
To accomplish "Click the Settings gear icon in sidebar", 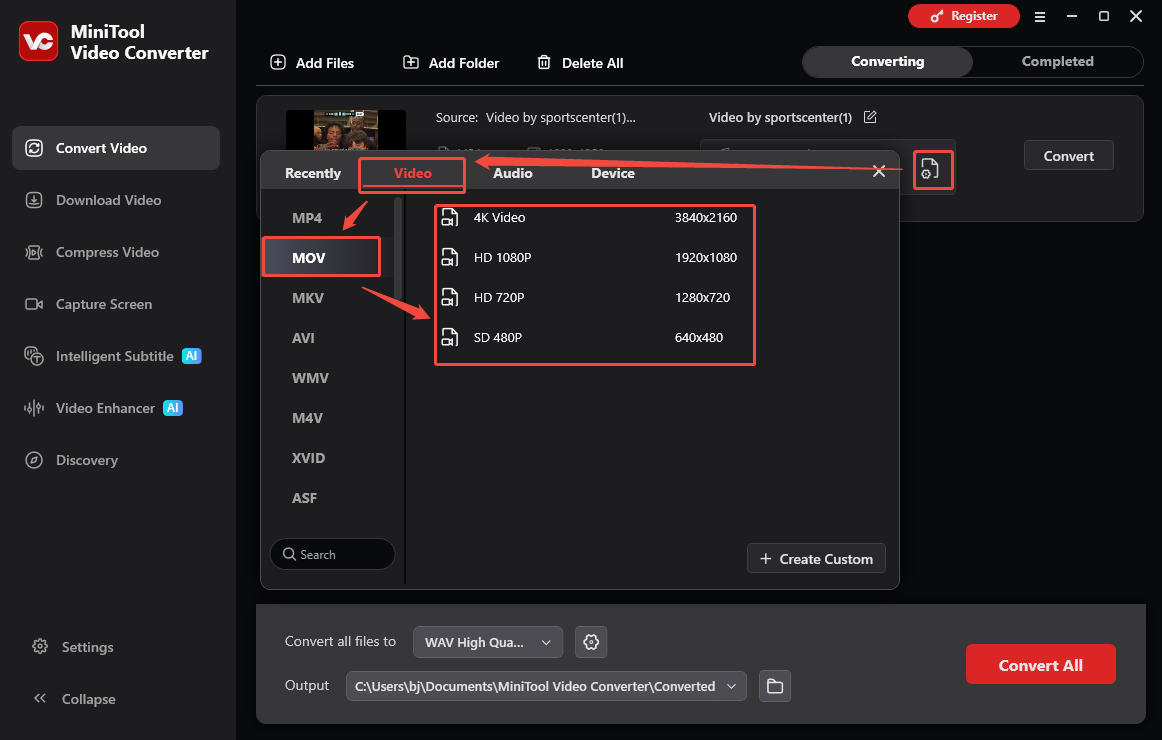I will (40, 647).
